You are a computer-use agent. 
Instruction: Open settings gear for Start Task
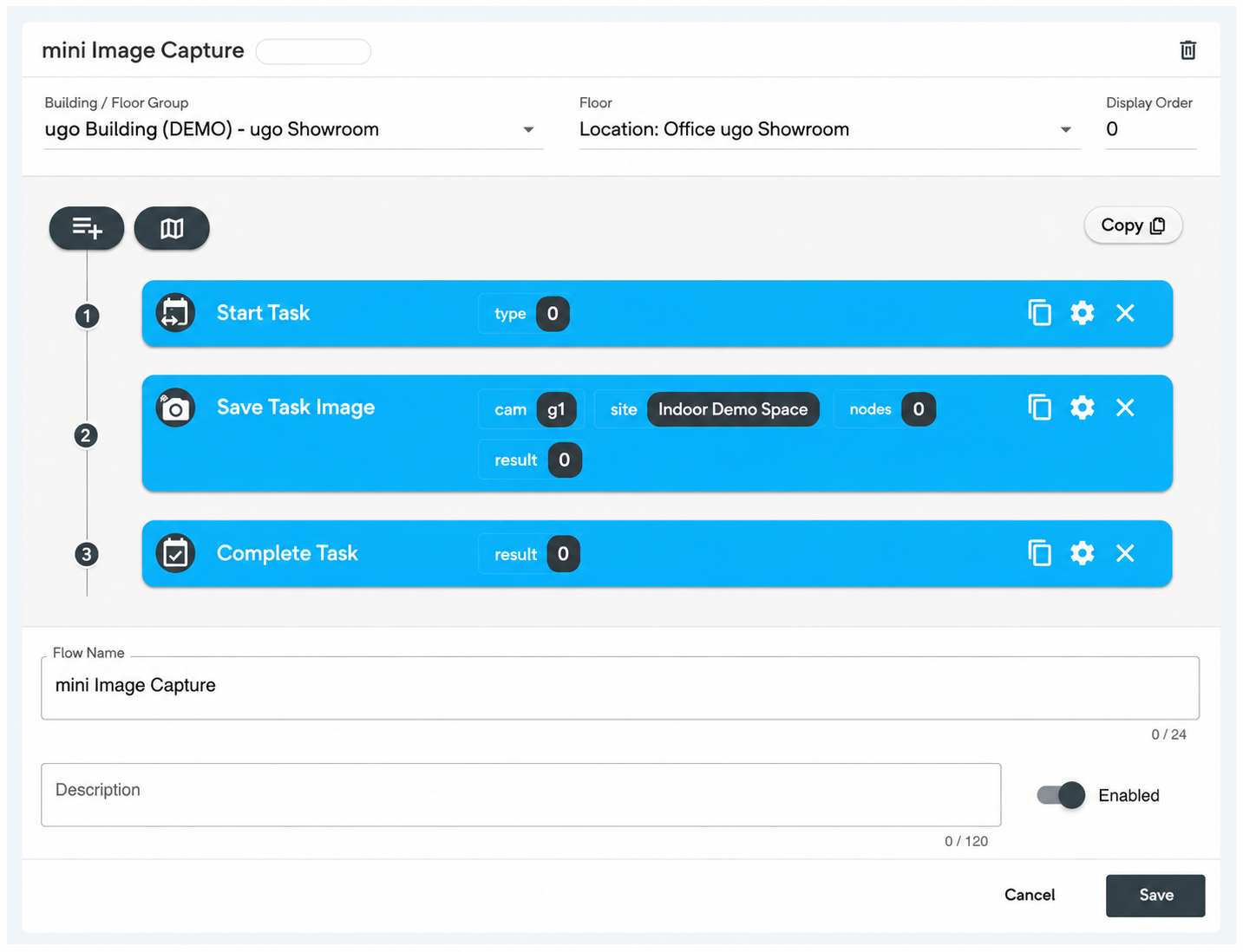(1082, 313)
